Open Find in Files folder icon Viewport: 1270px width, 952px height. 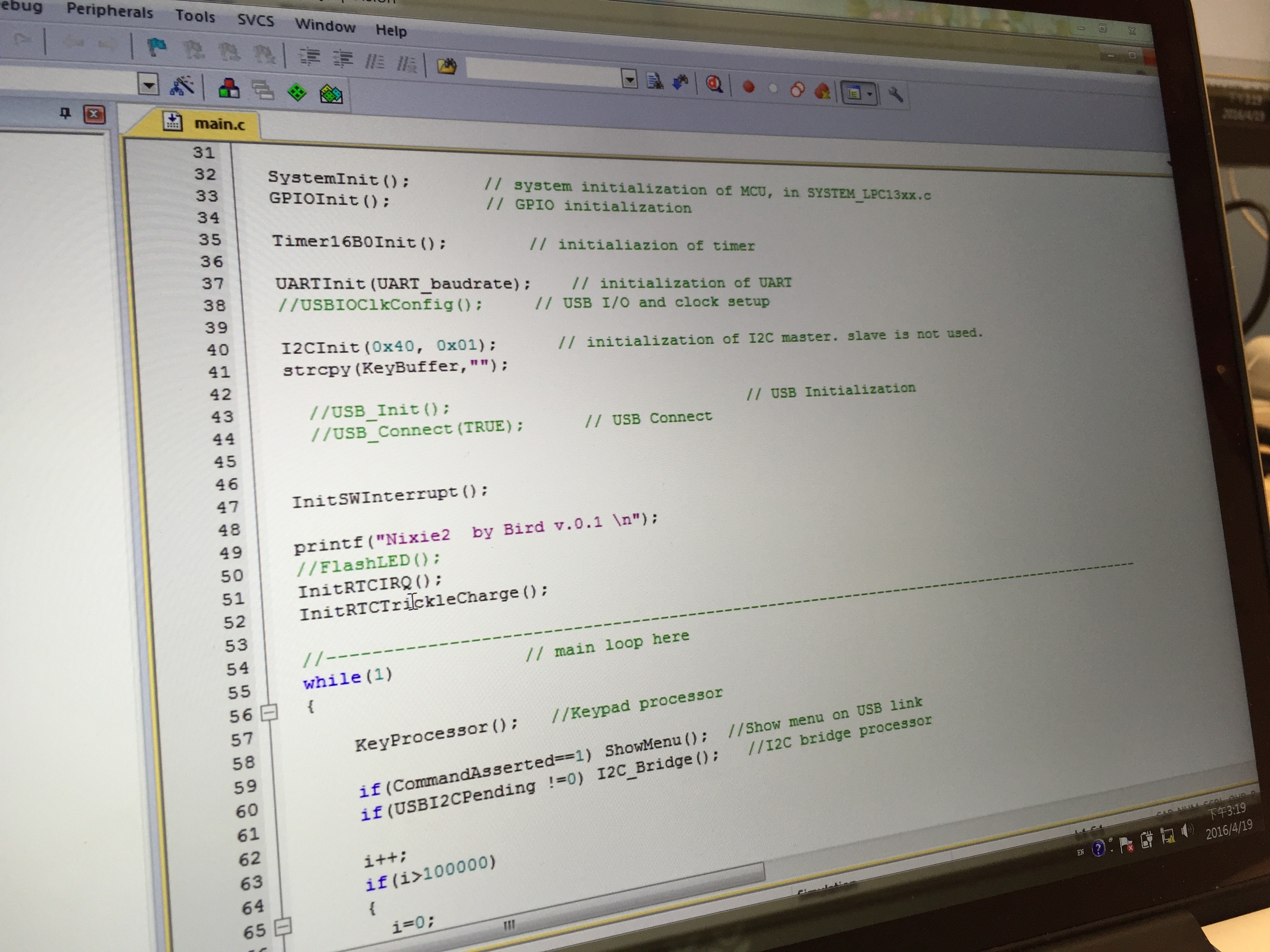(x=447, y=66)
